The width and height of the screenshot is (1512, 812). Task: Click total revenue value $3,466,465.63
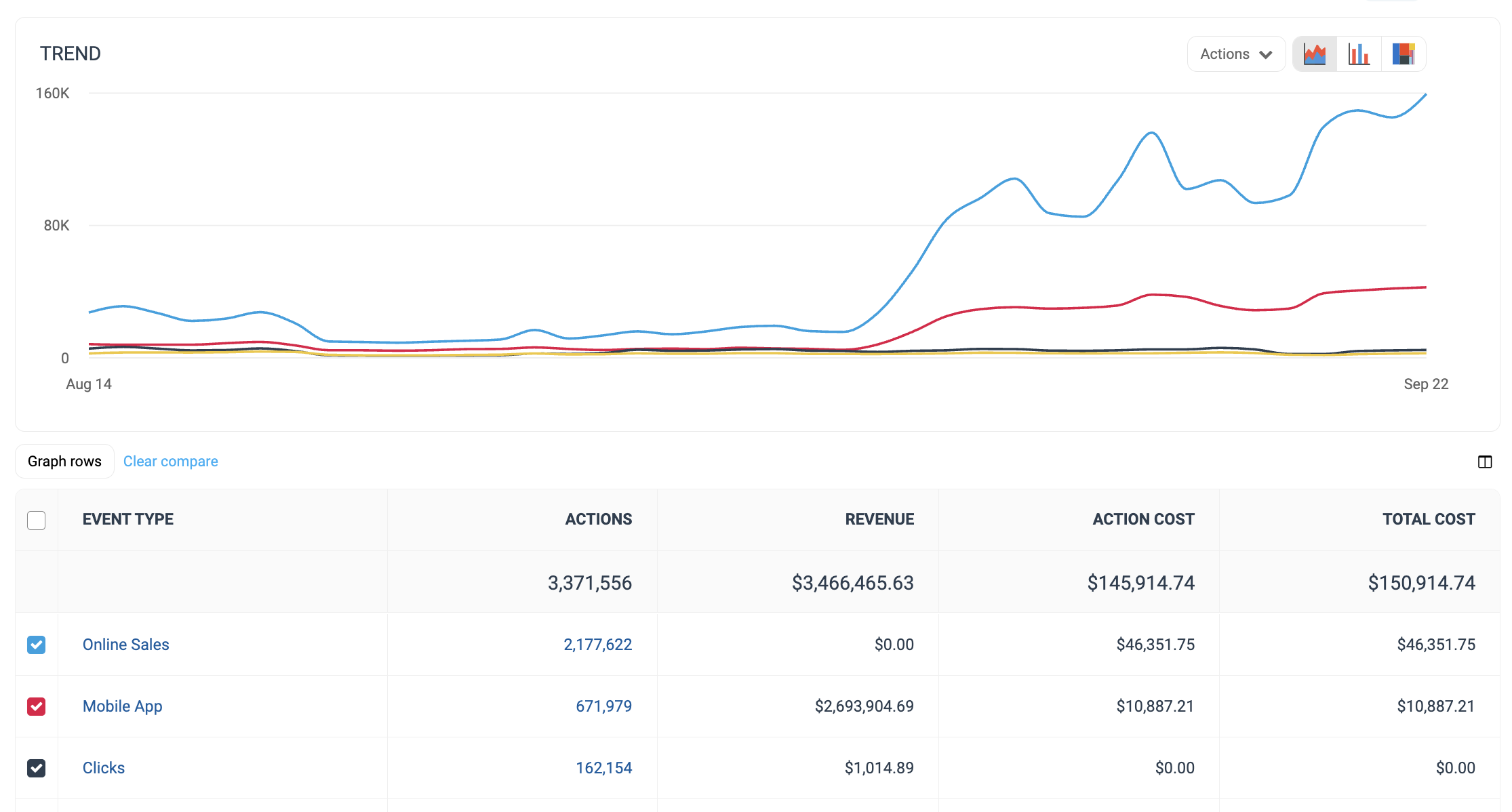(853, 583)
